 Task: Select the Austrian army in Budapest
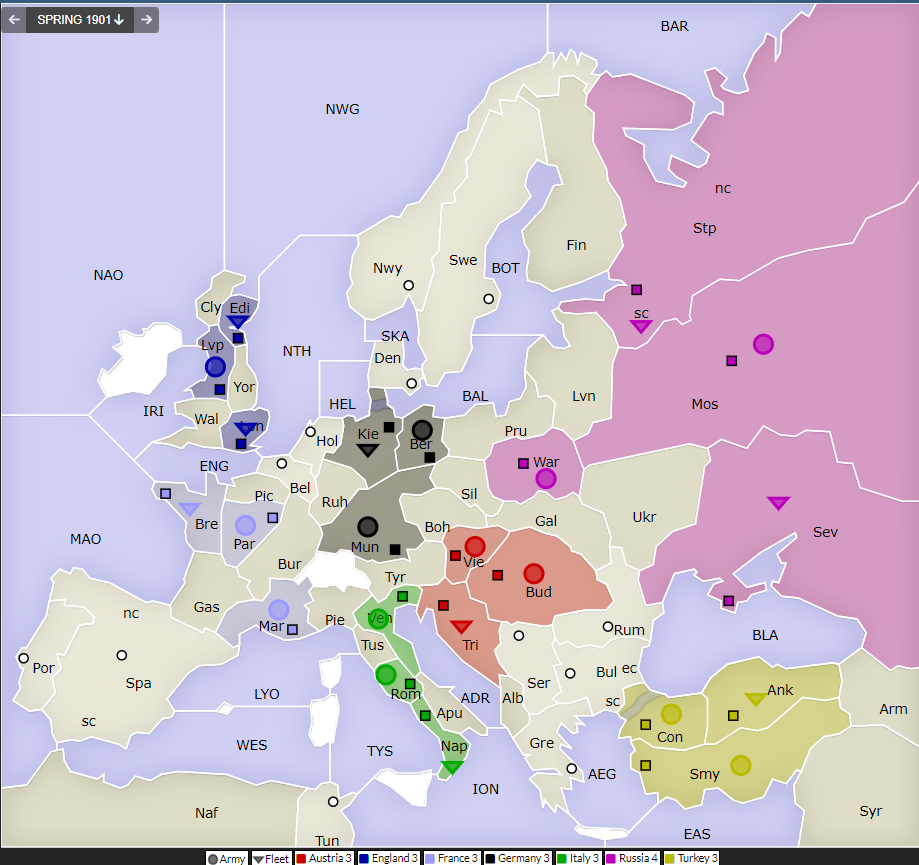coord(534,573)
